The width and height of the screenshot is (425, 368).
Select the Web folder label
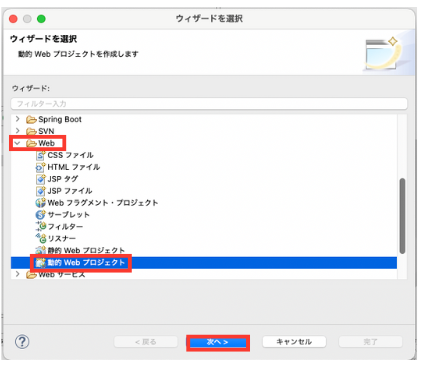[47, 143]
